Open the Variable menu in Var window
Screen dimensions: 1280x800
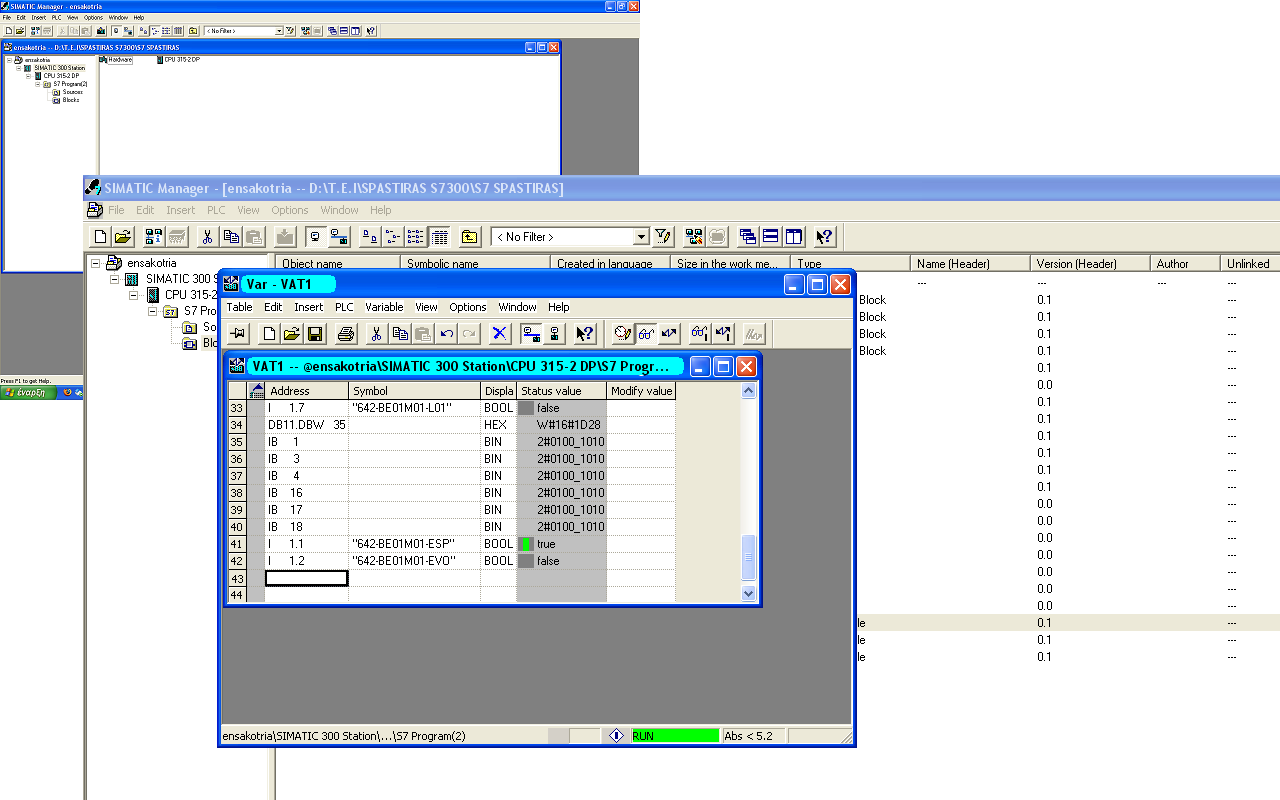click(x=384, y=307)
